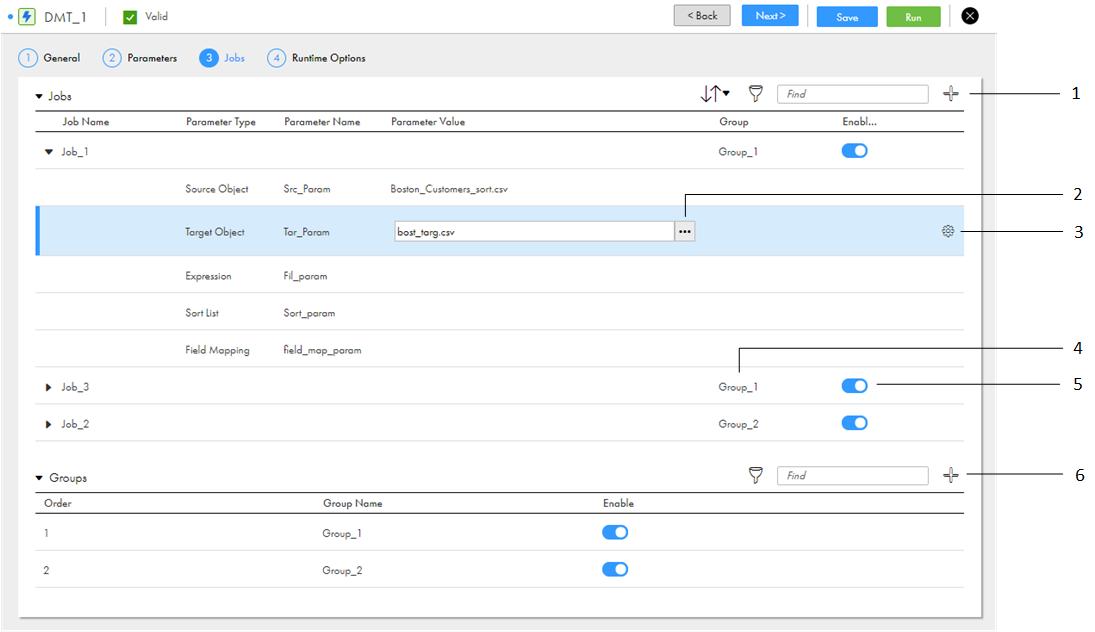This screenshot has width=1095, height=632.
Task: Click the Job Name column header
Action: (x=85, y=122)
